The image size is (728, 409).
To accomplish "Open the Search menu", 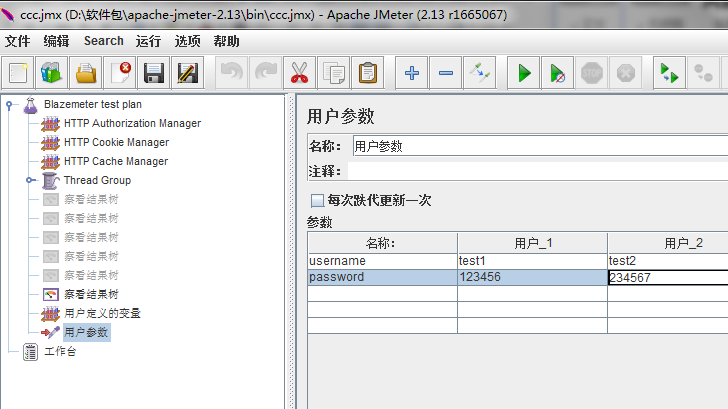I will [x=104, y=41].
